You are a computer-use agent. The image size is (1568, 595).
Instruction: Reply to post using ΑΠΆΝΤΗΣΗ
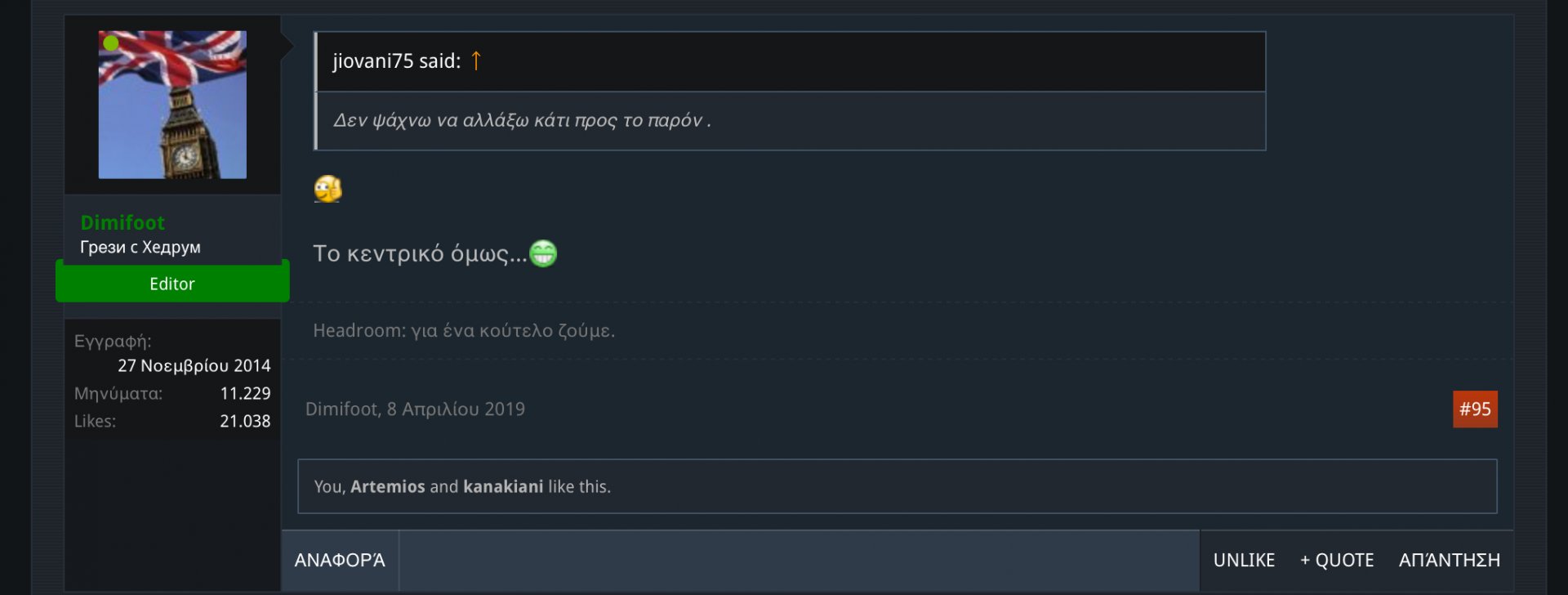pos(1449,560)
